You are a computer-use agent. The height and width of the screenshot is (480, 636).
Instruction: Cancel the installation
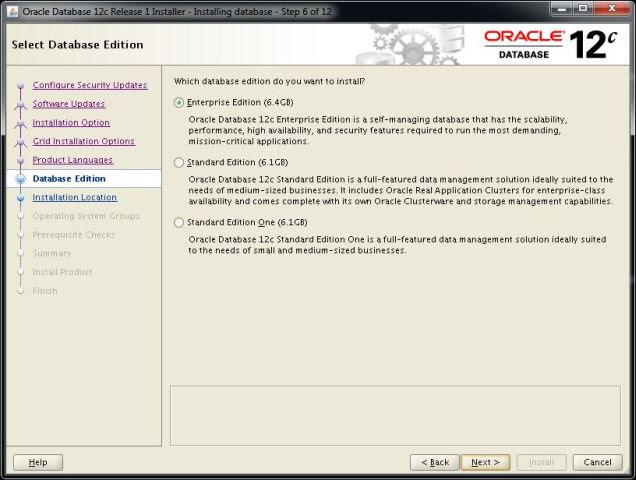tap(597, 462)
